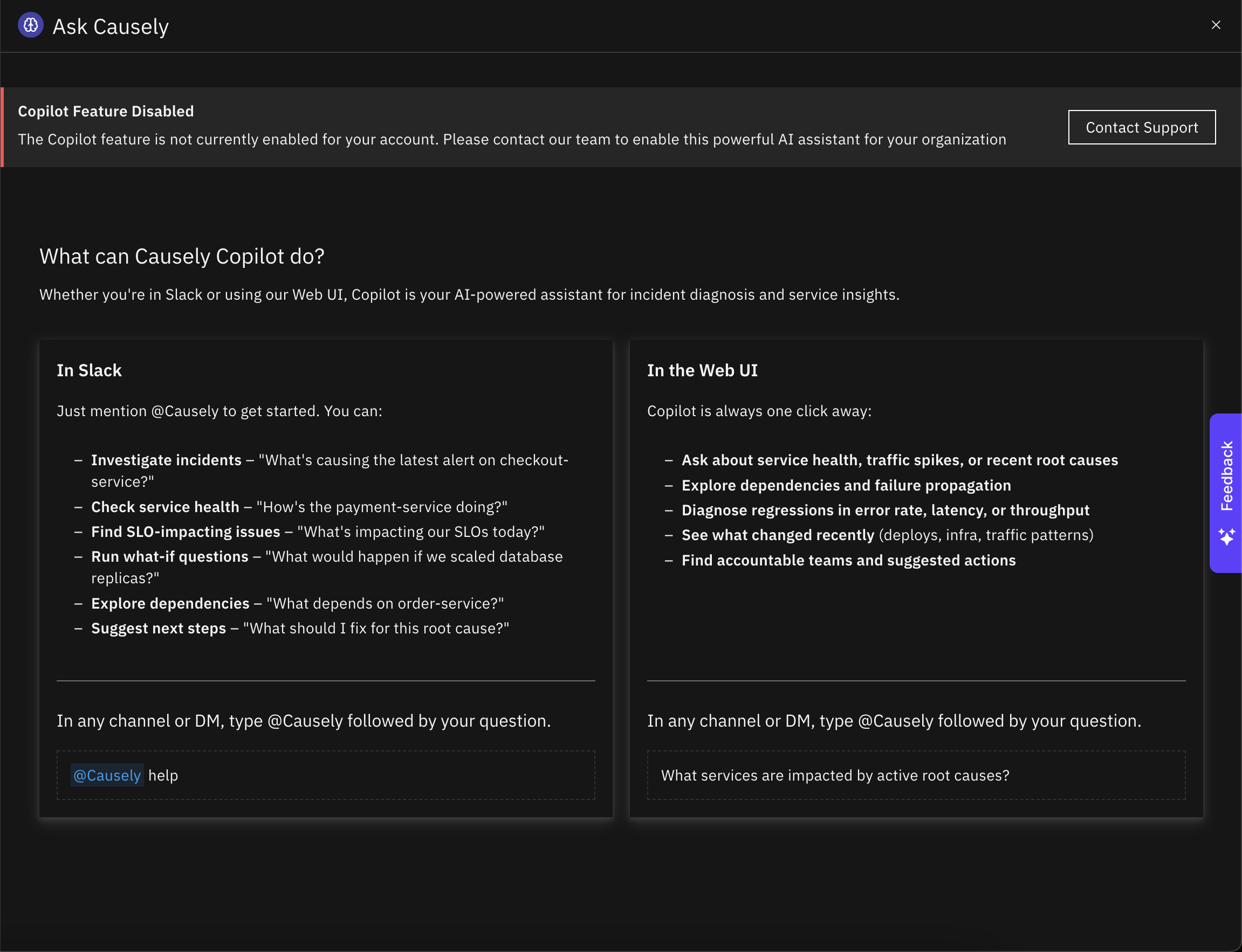1242x952 pixels.
Task: Click 'In any channel or DM' text in Web UI card
Action: pyautogui.click(x=895, y=721)
